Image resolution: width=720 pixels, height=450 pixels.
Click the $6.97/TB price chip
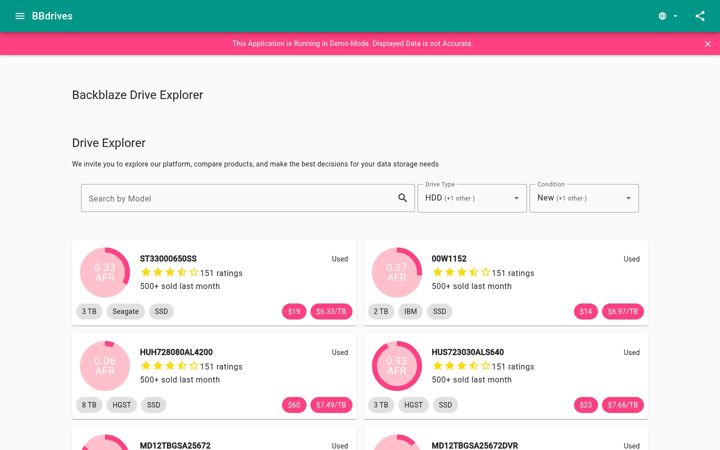point(623,311)
